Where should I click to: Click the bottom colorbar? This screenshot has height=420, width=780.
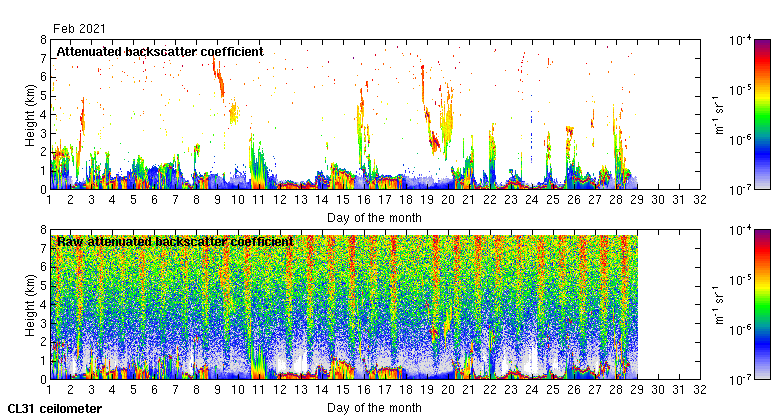point(762,305)
